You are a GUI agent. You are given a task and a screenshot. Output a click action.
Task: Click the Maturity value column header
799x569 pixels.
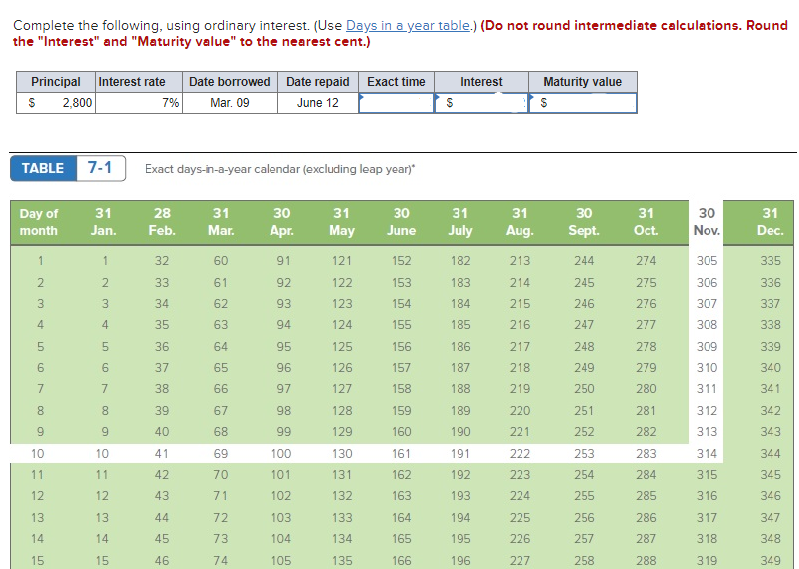(583, 82)
